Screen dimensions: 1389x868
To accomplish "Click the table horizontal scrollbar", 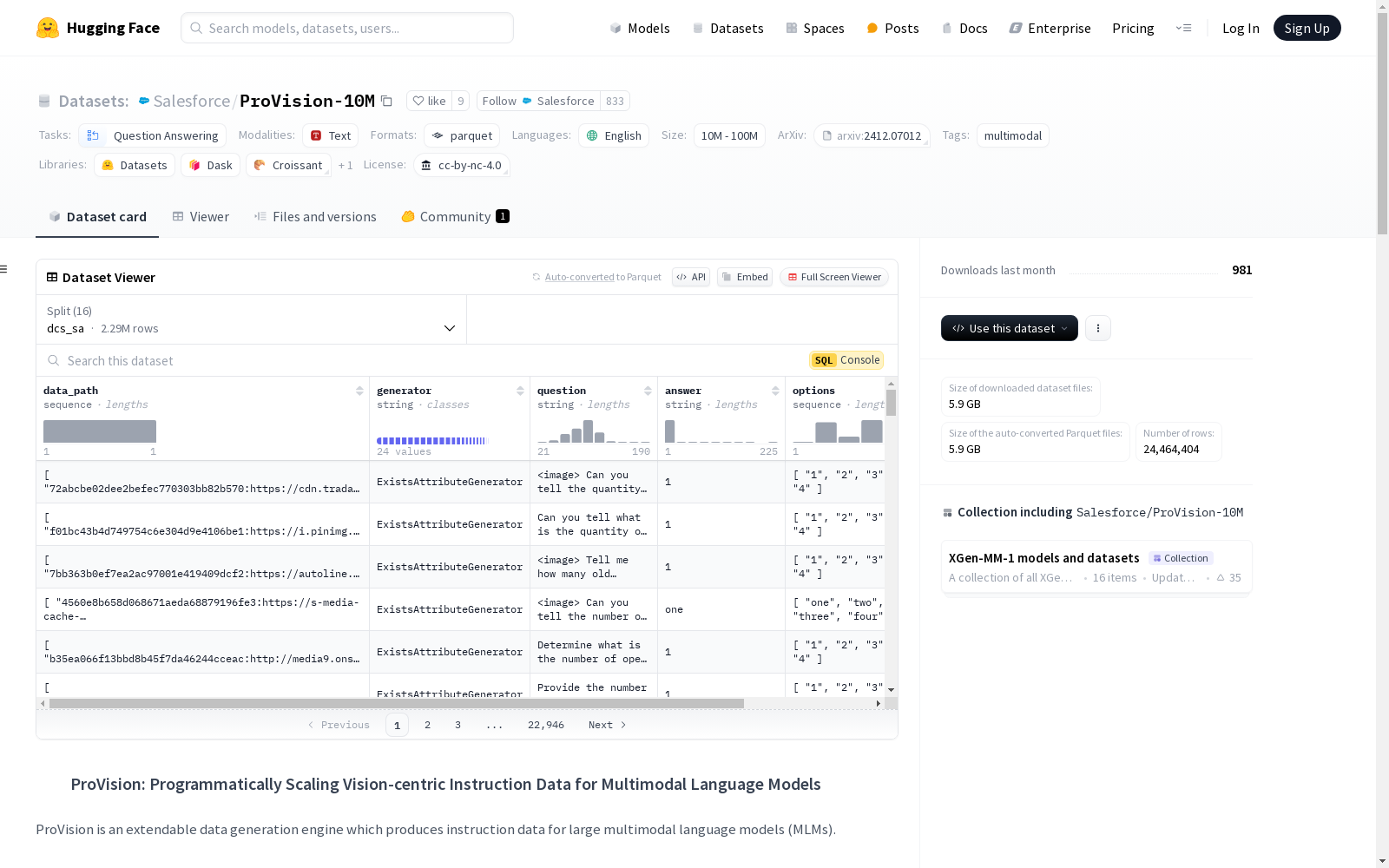I will [397, 703].
